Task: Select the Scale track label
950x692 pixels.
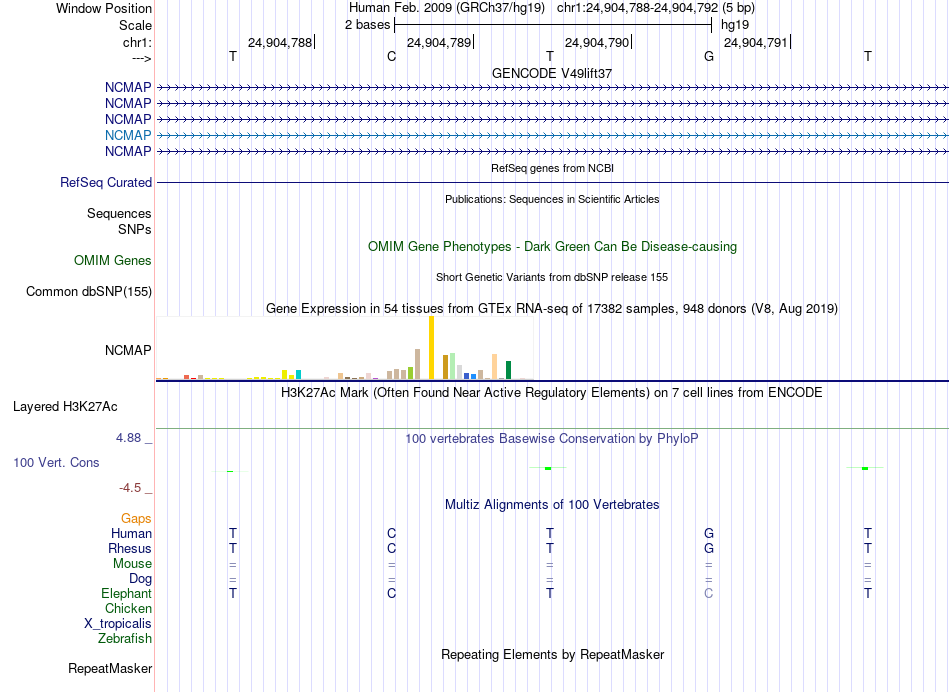Action: [x=135, y=25]
